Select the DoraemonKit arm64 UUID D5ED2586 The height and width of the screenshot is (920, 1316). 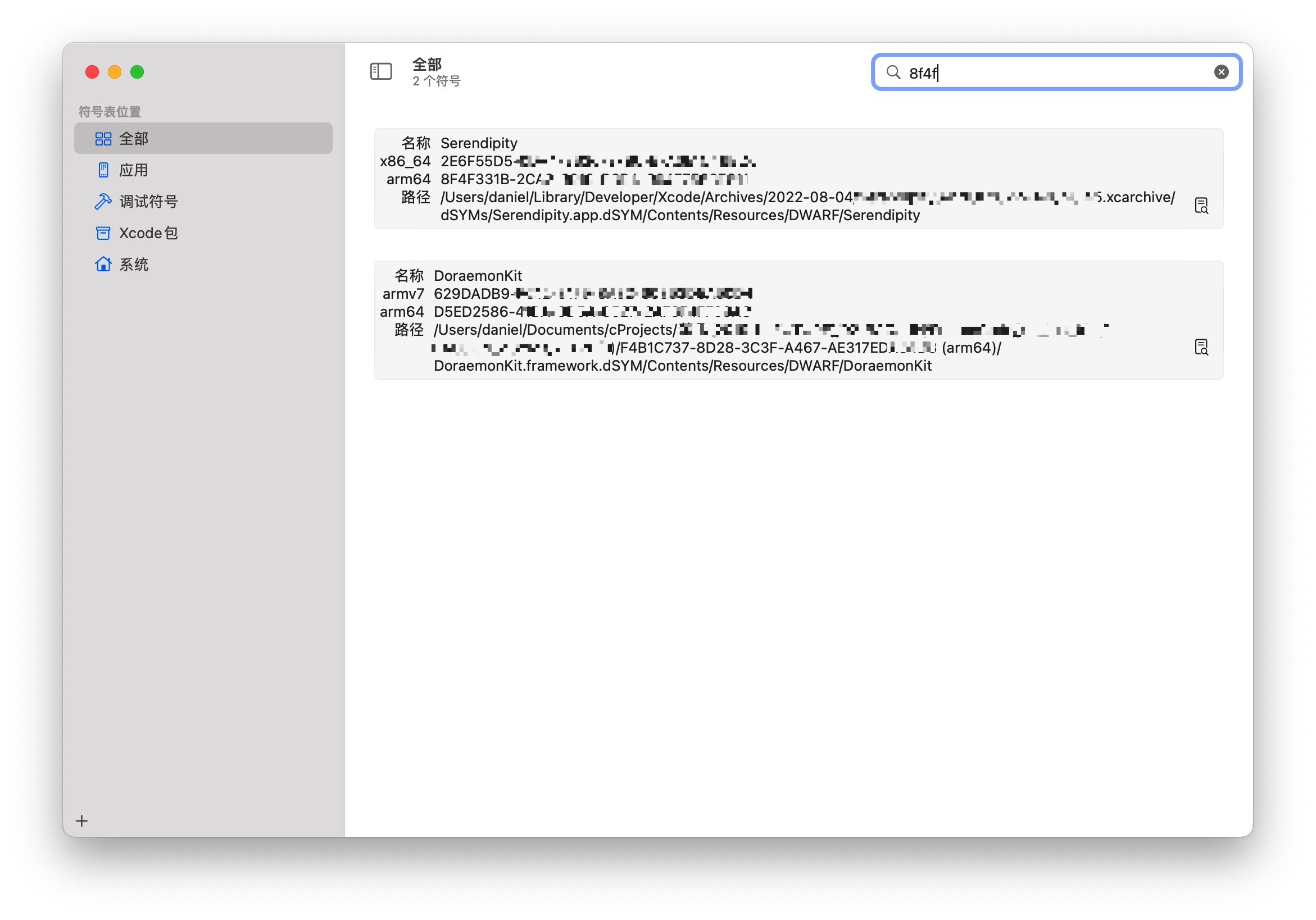point(592,312)
